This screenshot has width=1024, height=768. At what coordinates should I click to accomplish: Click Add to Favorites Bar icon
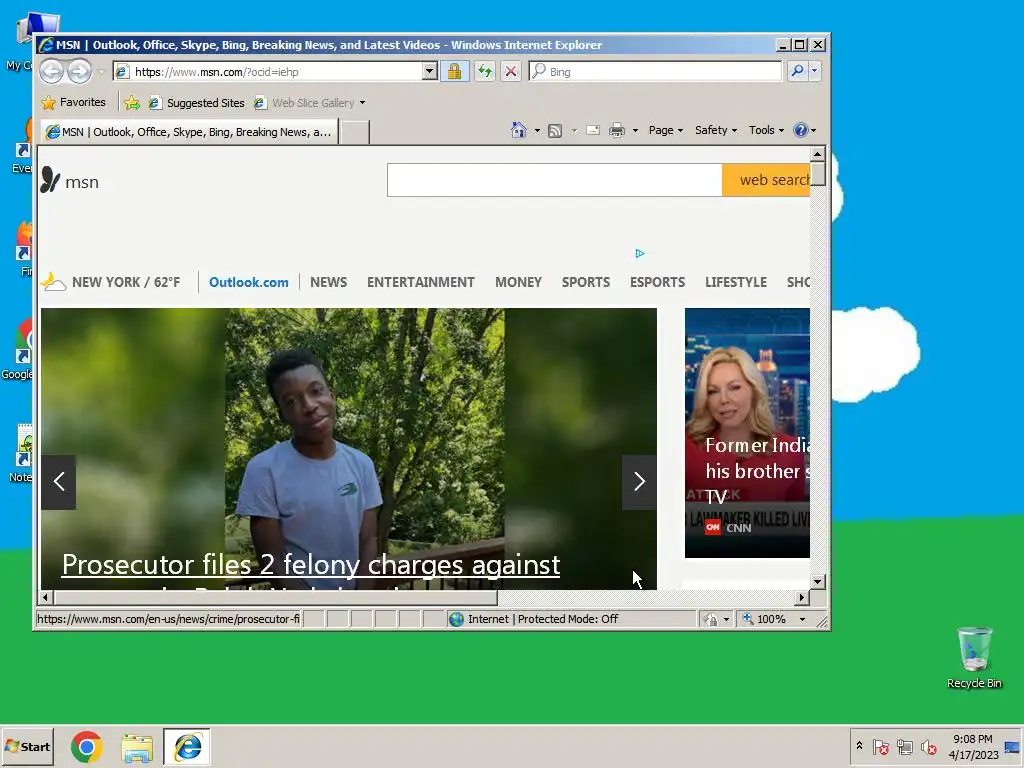click(x=132, y=103)
